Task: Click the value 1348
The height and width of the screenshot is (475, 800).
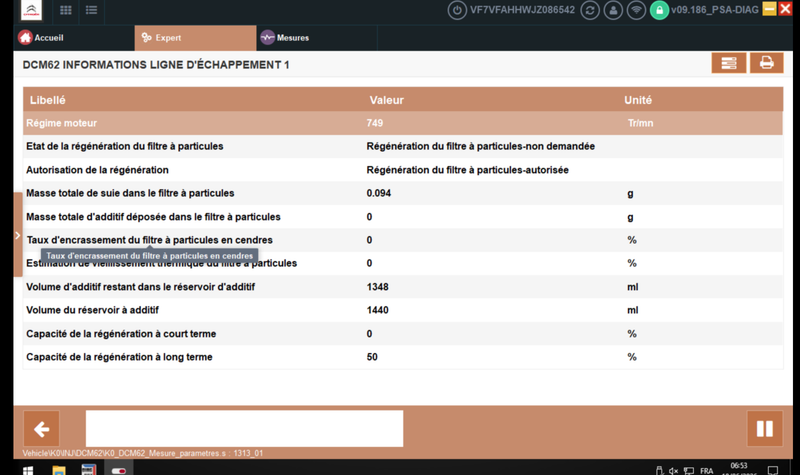Action: (x=378, y=287)
